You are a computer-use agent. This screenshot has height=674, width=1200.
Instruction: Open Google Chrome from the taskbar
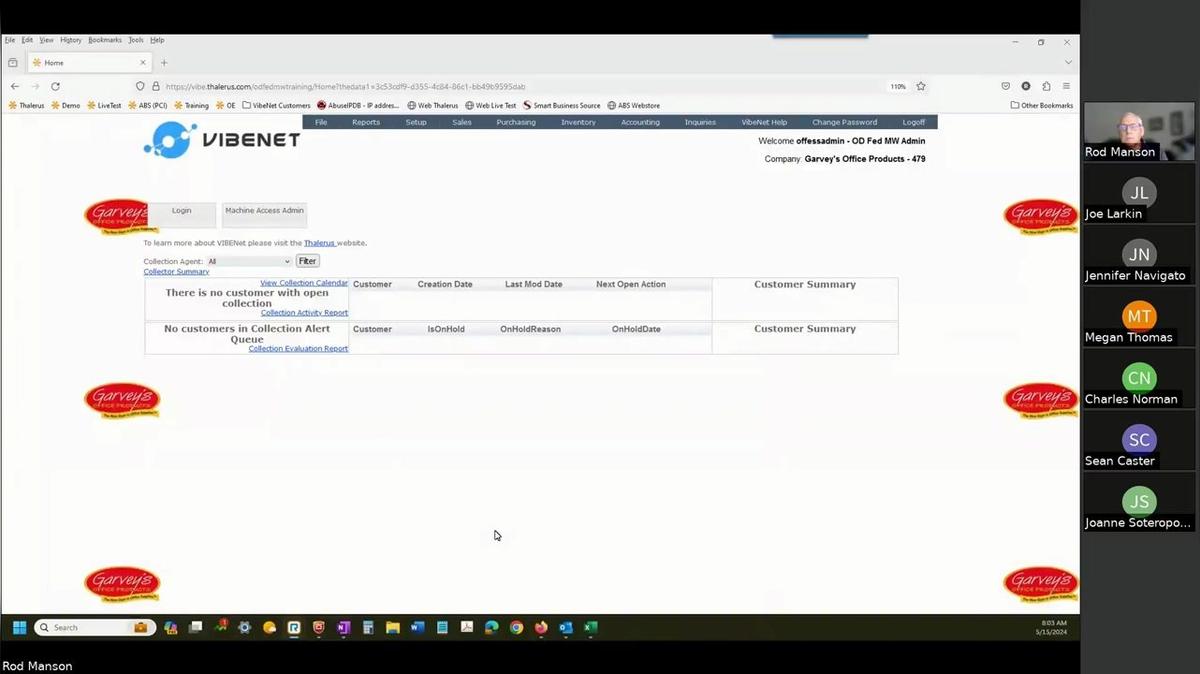(x=516, y=628)
